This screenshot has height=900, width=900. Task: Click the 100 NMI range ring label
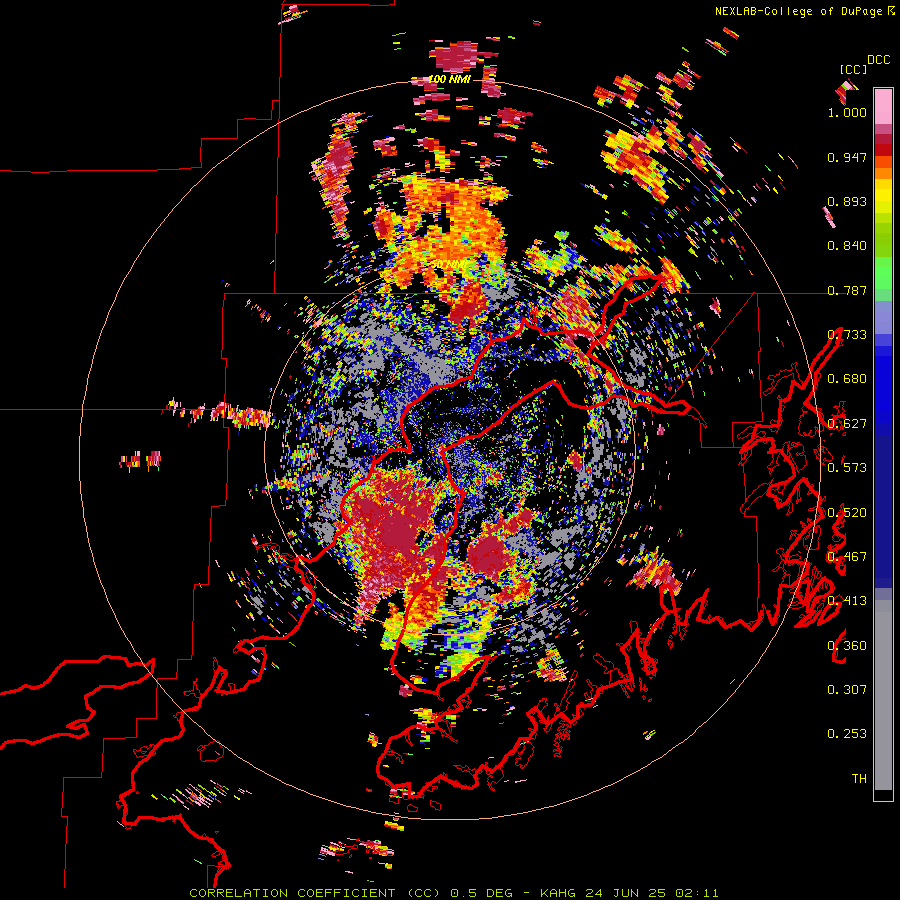click(449, 79)
